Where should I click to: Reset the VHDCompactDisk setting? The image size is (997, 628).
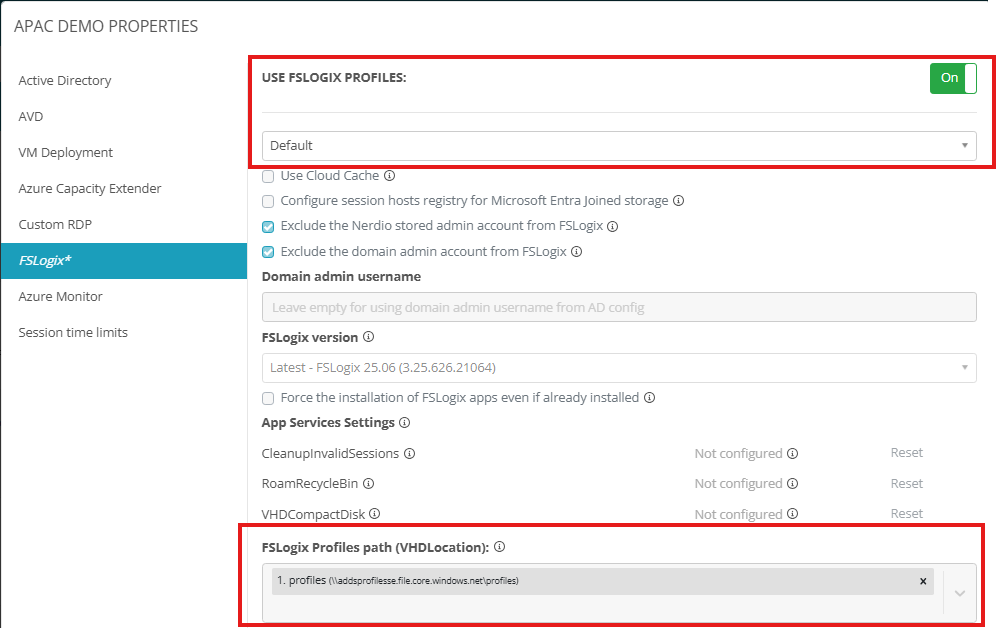coord(906,513)
